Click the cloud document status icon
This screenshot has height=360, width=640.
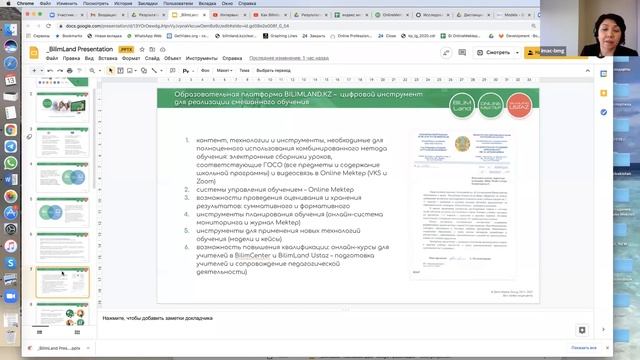[162, 49]
